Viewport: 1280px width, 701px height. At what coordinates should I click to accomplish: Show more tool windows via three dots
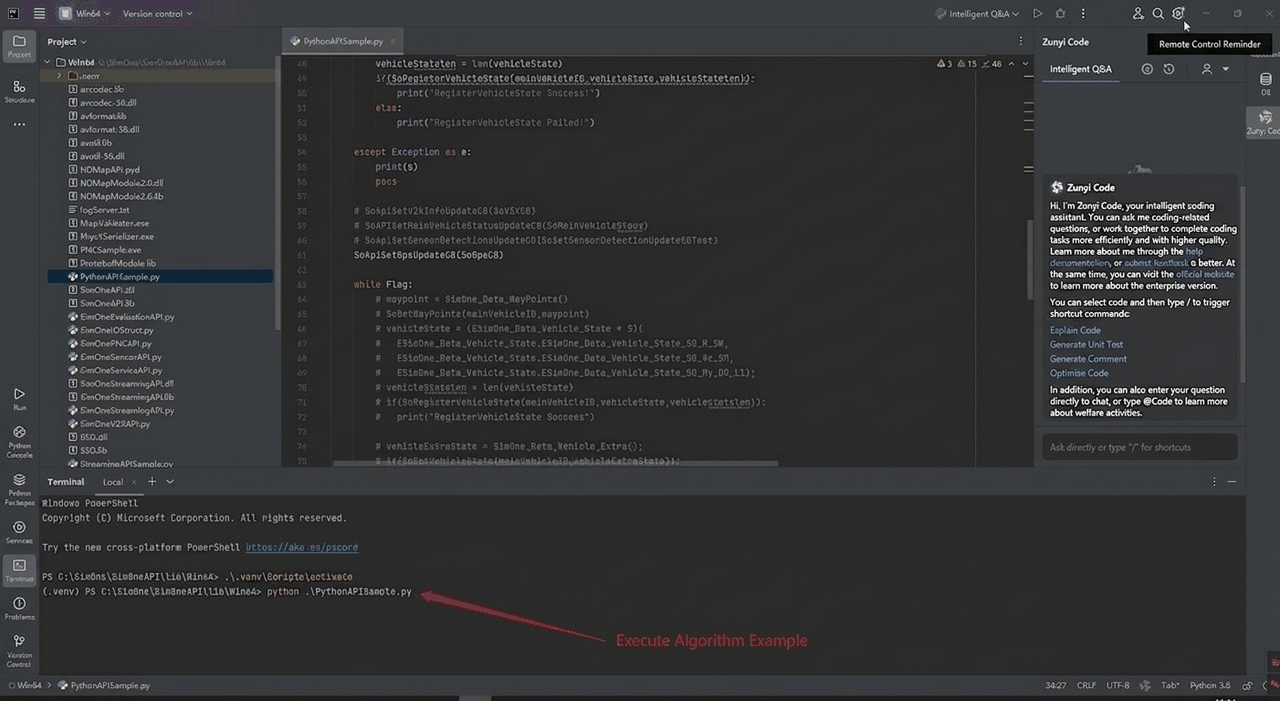(x=19, y=125)
